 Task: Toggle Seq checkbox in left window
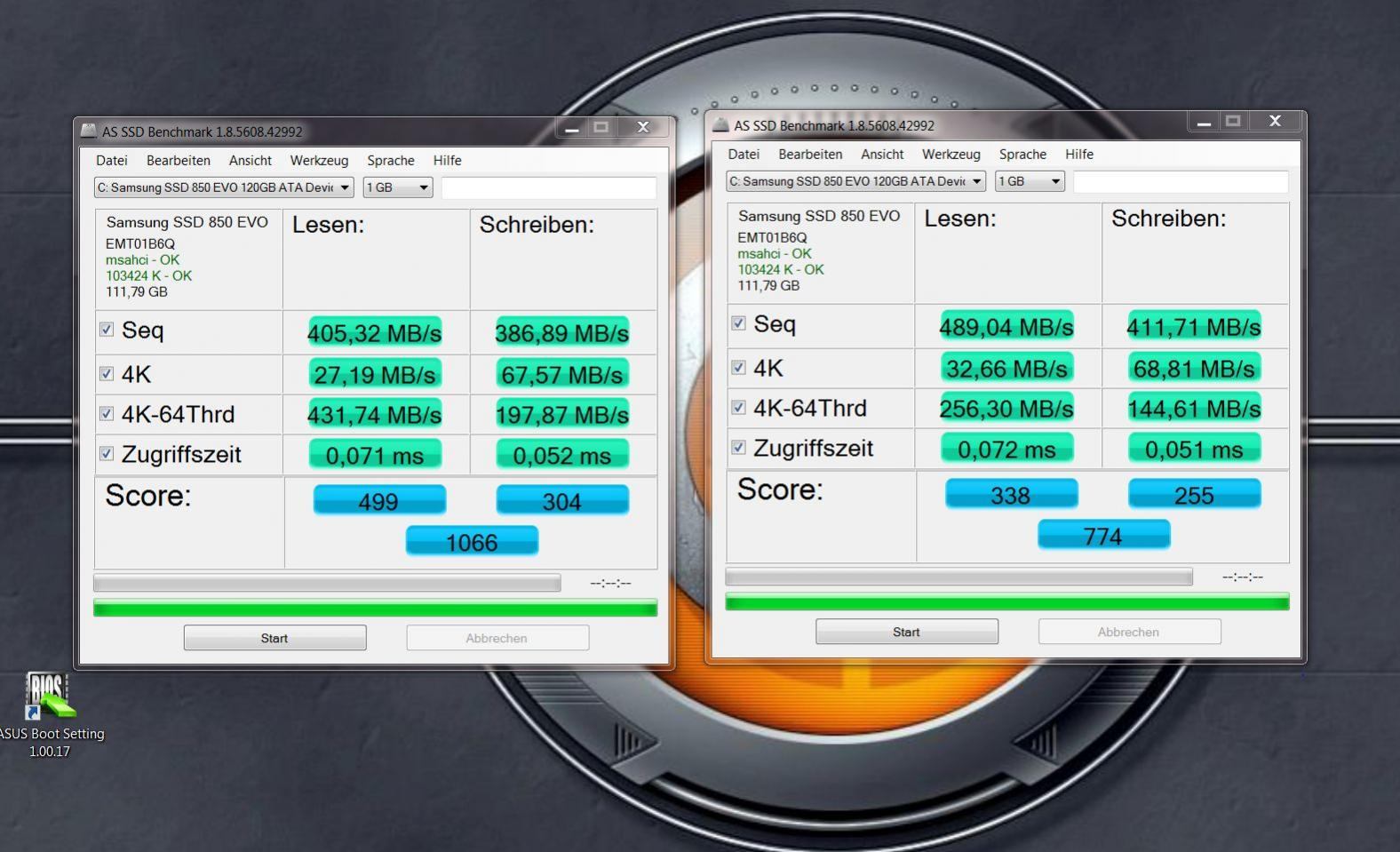pos(107,330)
